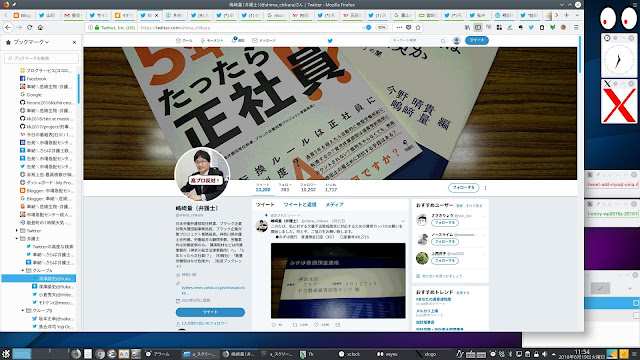Switch to the Blog tab
This screenshot has width=640, height=360.
tap(22, 15)
